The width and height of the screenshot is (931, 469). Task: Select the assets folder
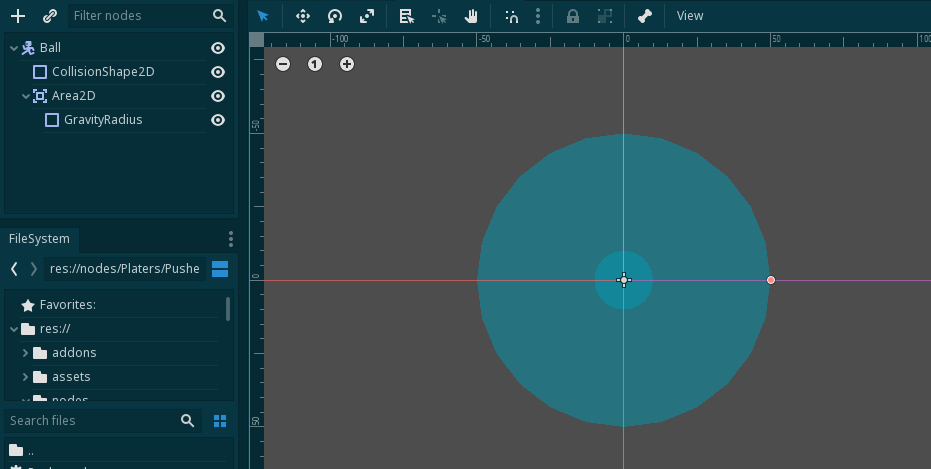click(x=71, y=377)
